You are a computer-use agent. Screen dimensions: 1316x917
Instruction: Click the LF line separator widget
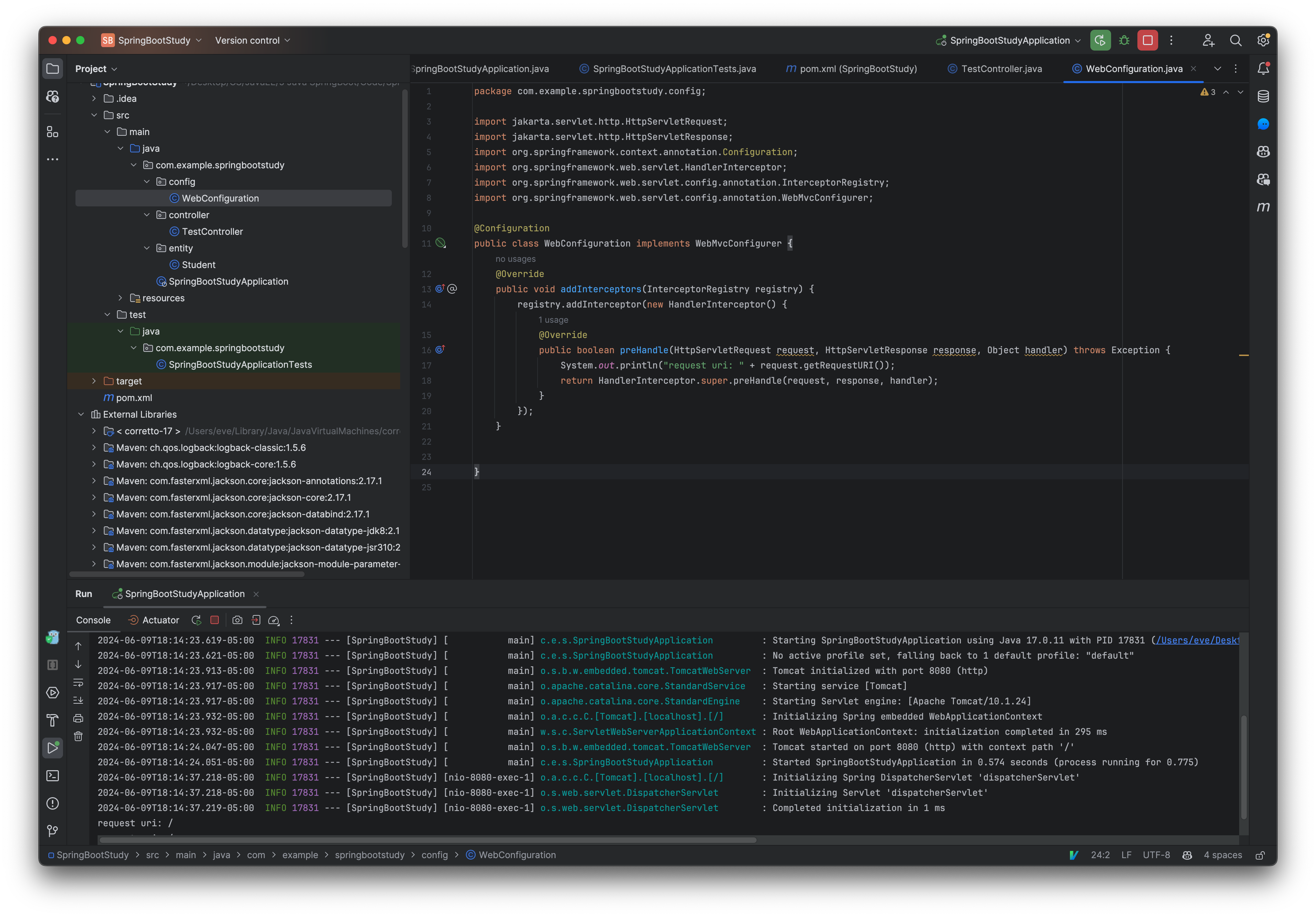[x=1126, y=855]
